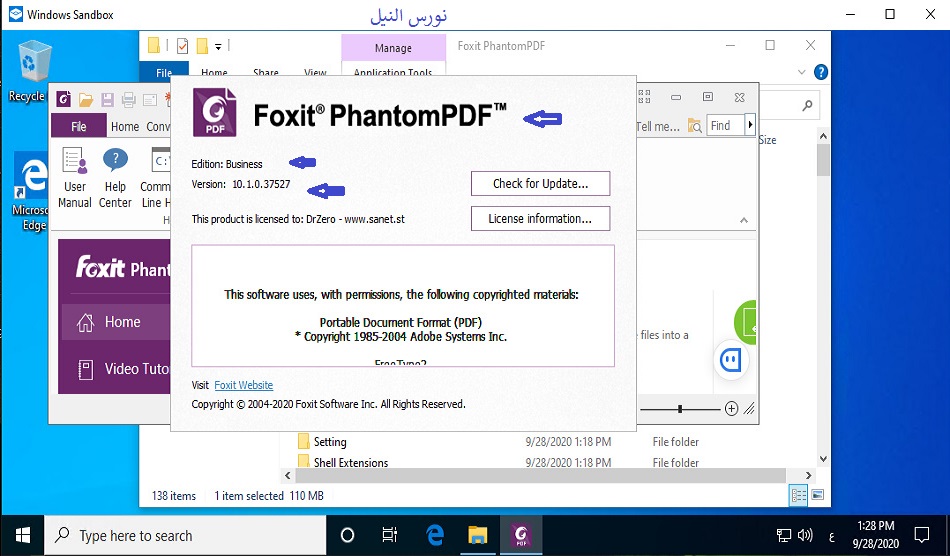The height and width of the screenshot is (556, 950).
Task: Click Explorer vertical scrollbar up arrow
Action: point(823,136)
